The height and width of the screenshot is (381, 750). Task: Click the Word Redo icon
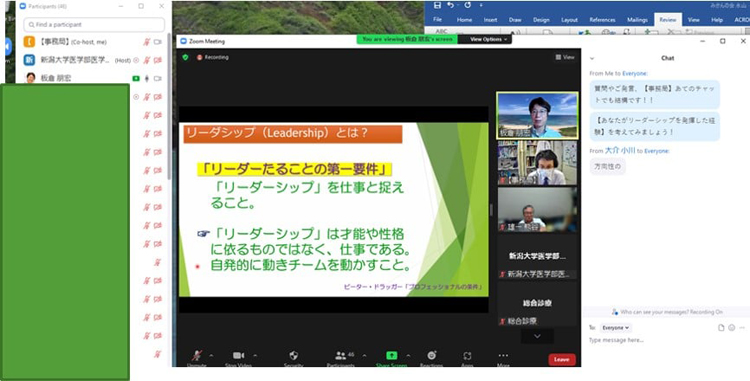(467, 5)
